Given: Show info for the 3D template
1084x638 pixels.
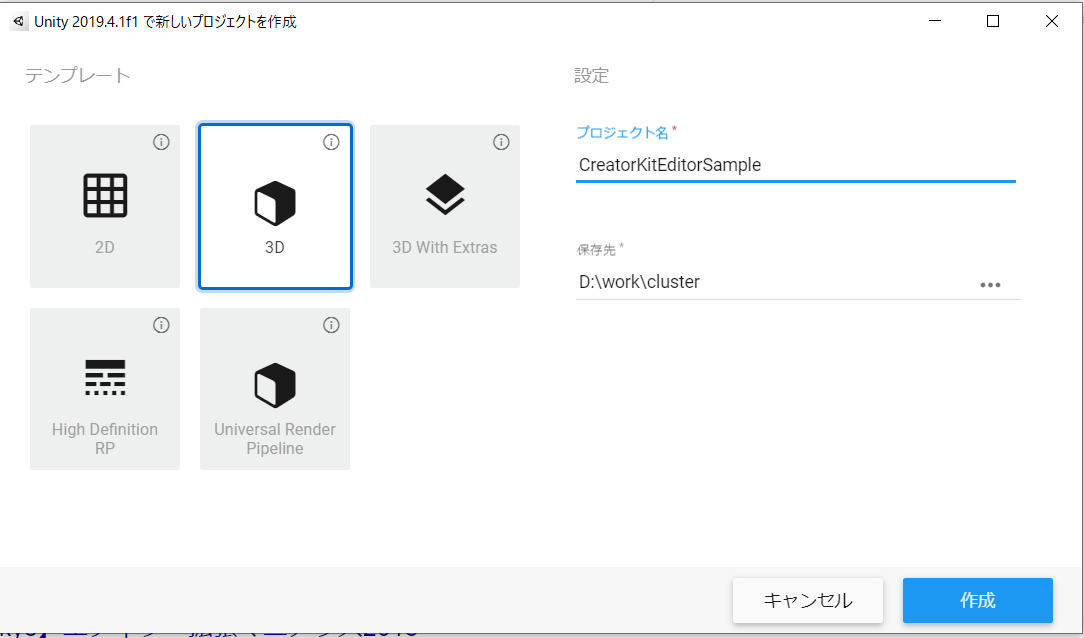Looking at the screenshot, I should point(331,142).
